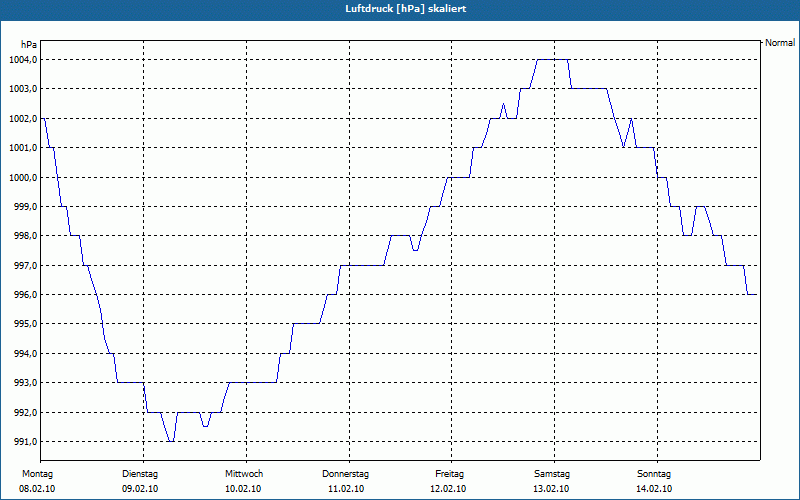The height and width of the screenshot is (500, 800).
Task: Select the 'Dienstag' day label
Action: pyautogui.click(x=140, y=474)
